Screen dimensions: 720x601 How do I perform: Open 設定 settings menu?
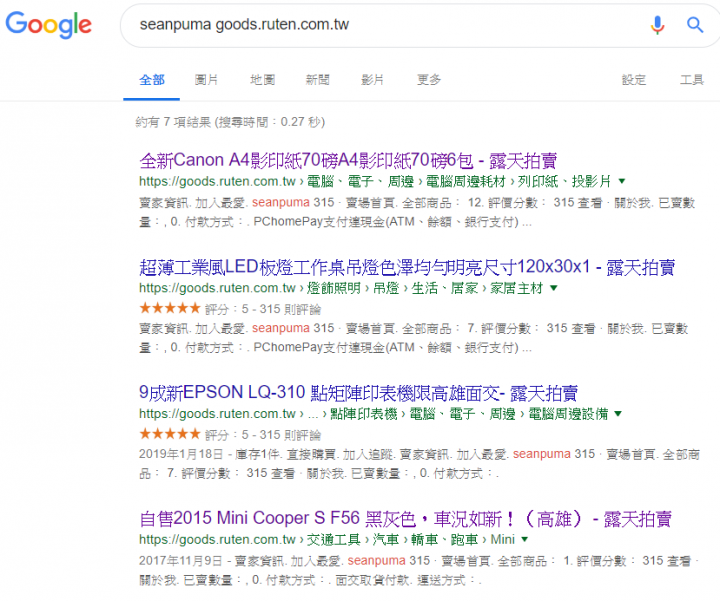(634, 80)
